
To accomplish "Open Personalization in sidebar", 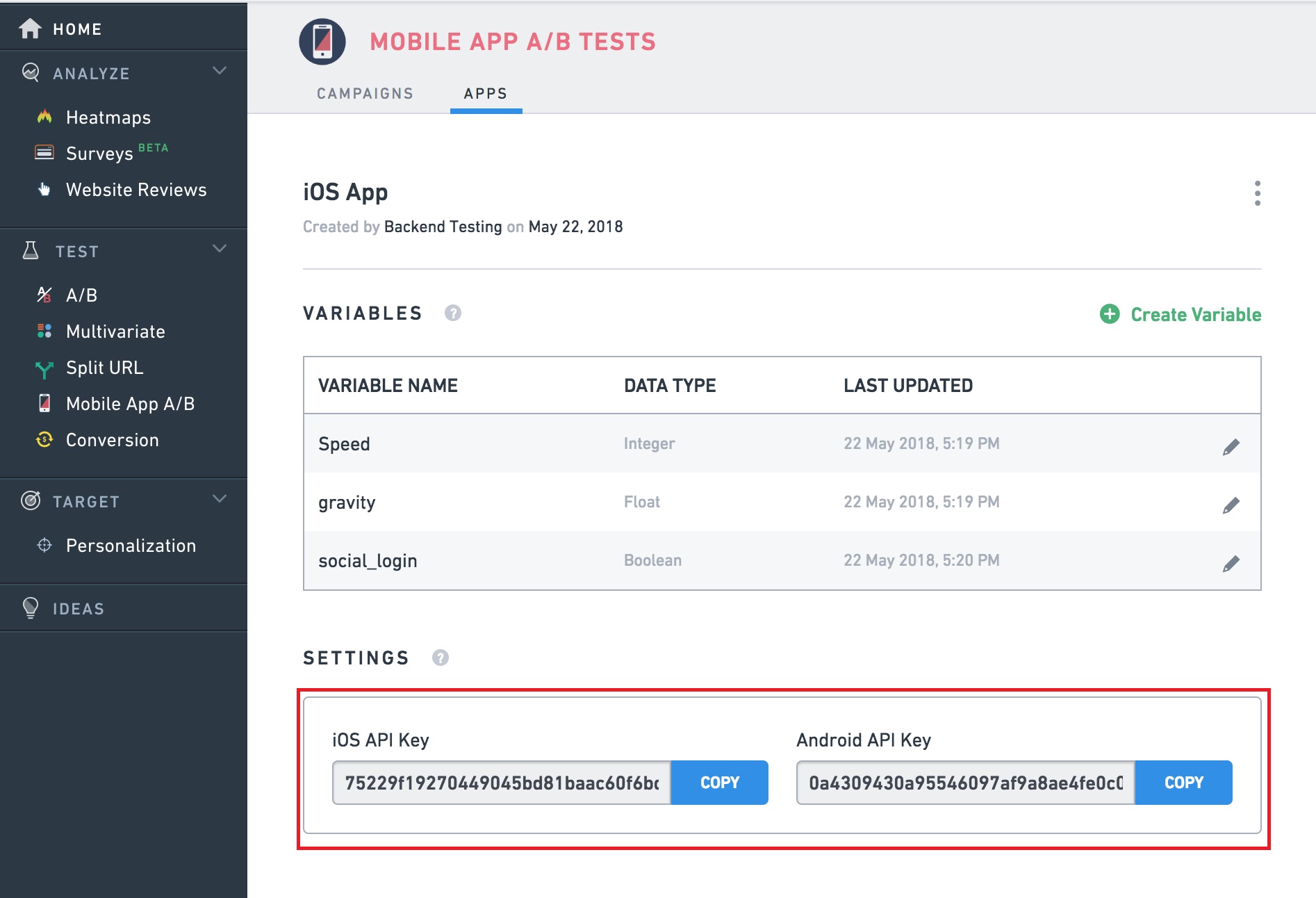I will coord(131,546).
